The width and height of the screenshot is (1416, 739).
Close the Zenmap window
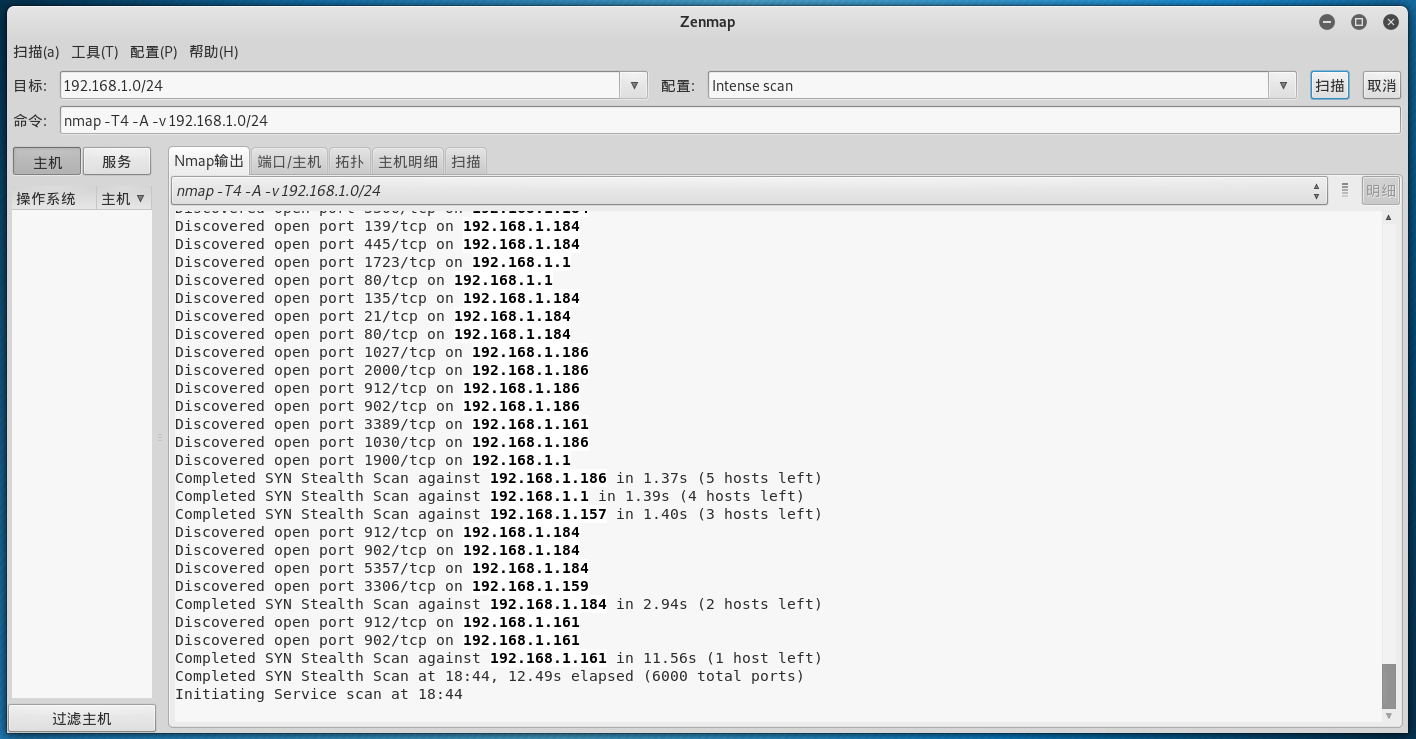(1390, 22)
